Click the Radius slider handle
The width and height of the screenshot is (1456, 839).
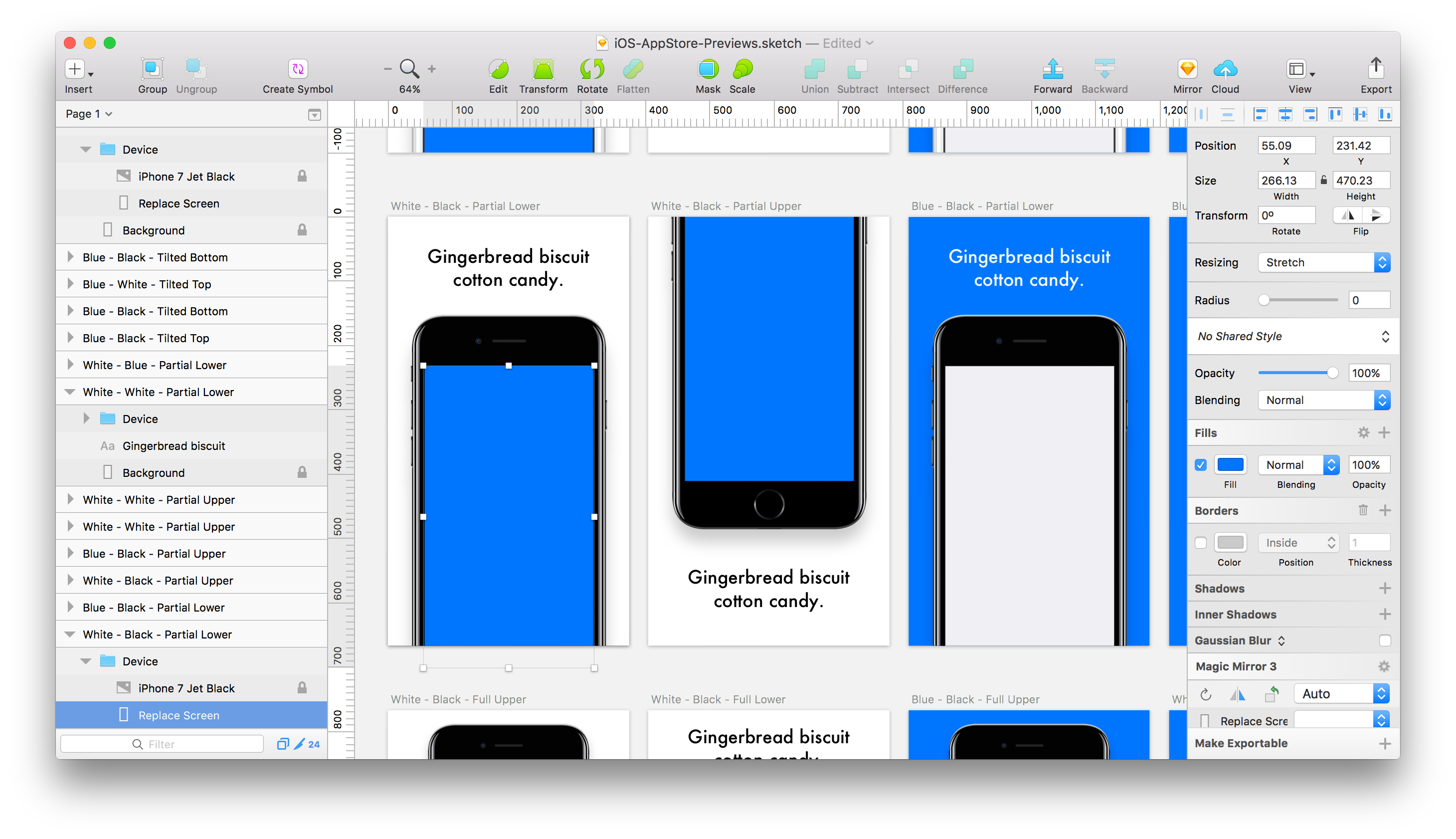coord(1264,300)
